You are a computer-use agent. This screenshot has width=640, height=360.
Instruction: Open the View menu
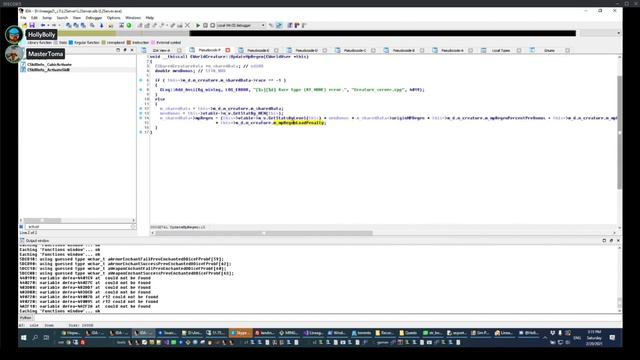77,18
